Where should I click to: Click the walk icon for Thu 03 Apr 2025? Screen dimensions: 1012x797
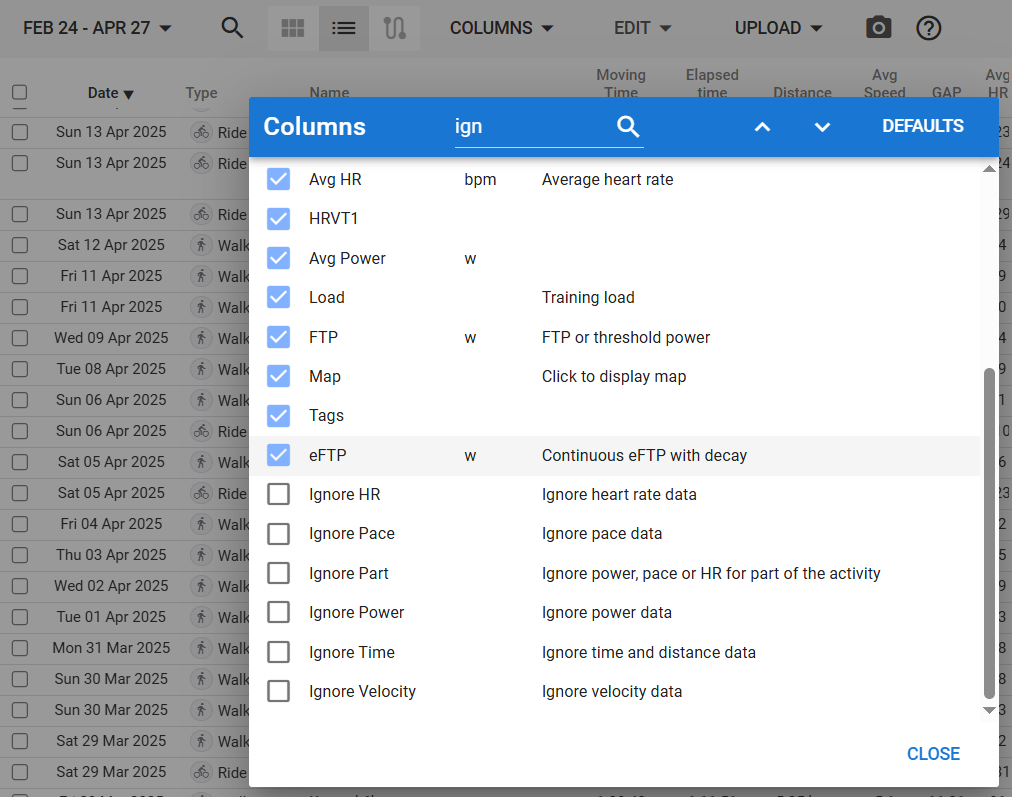(201, 555)
